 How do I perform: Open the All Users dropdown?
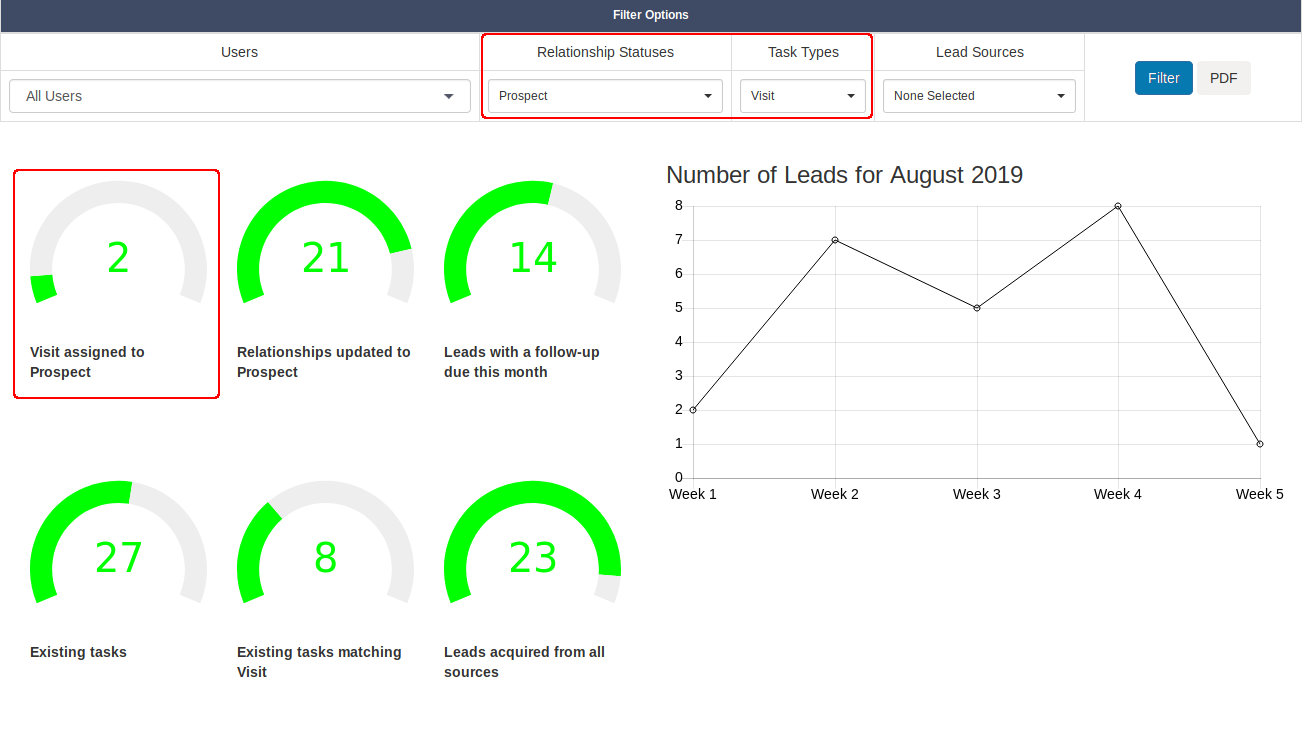[x=239, y=96]
